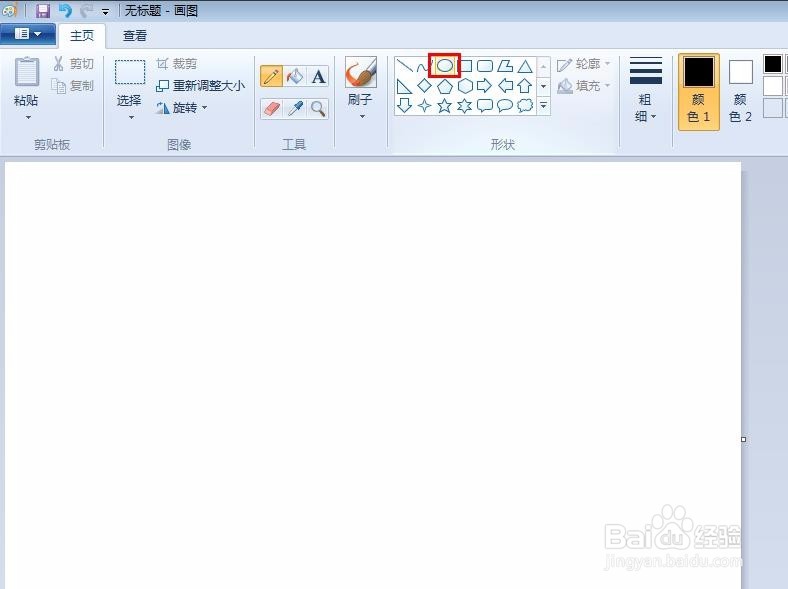788x589 pixels.
Task: Select the Color picker eyedropper tool
Action: click(294, 109)
